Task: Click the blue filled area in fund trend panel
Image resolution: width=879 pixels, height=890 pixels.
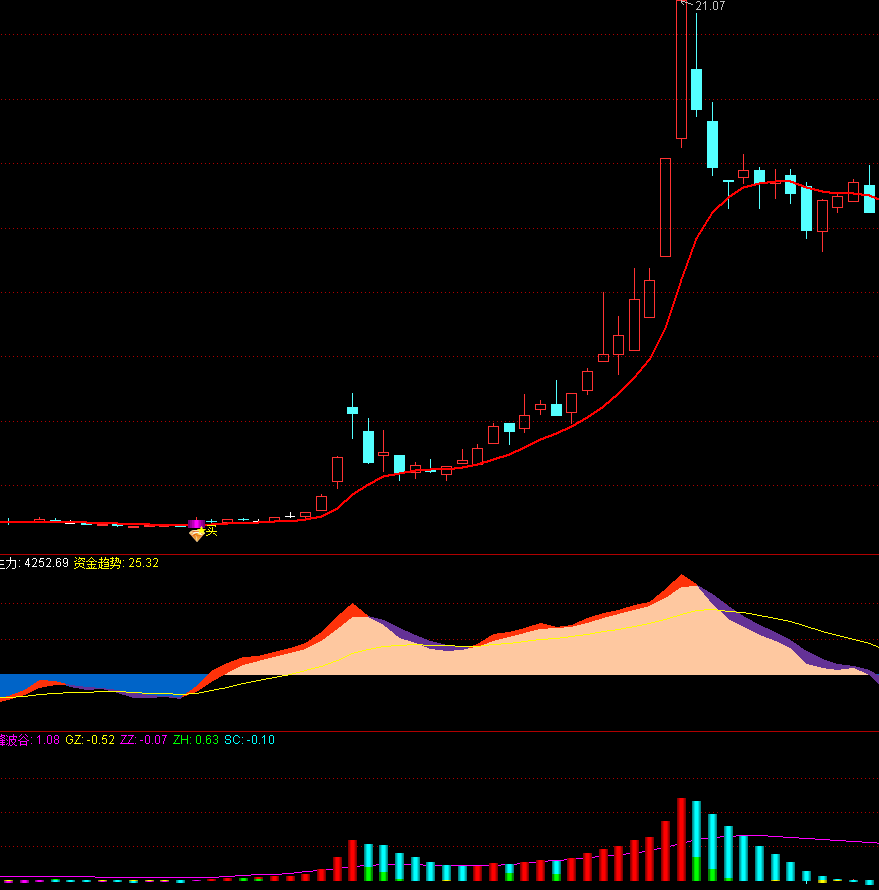Action: pyautogui.click(x=100, y=682)
